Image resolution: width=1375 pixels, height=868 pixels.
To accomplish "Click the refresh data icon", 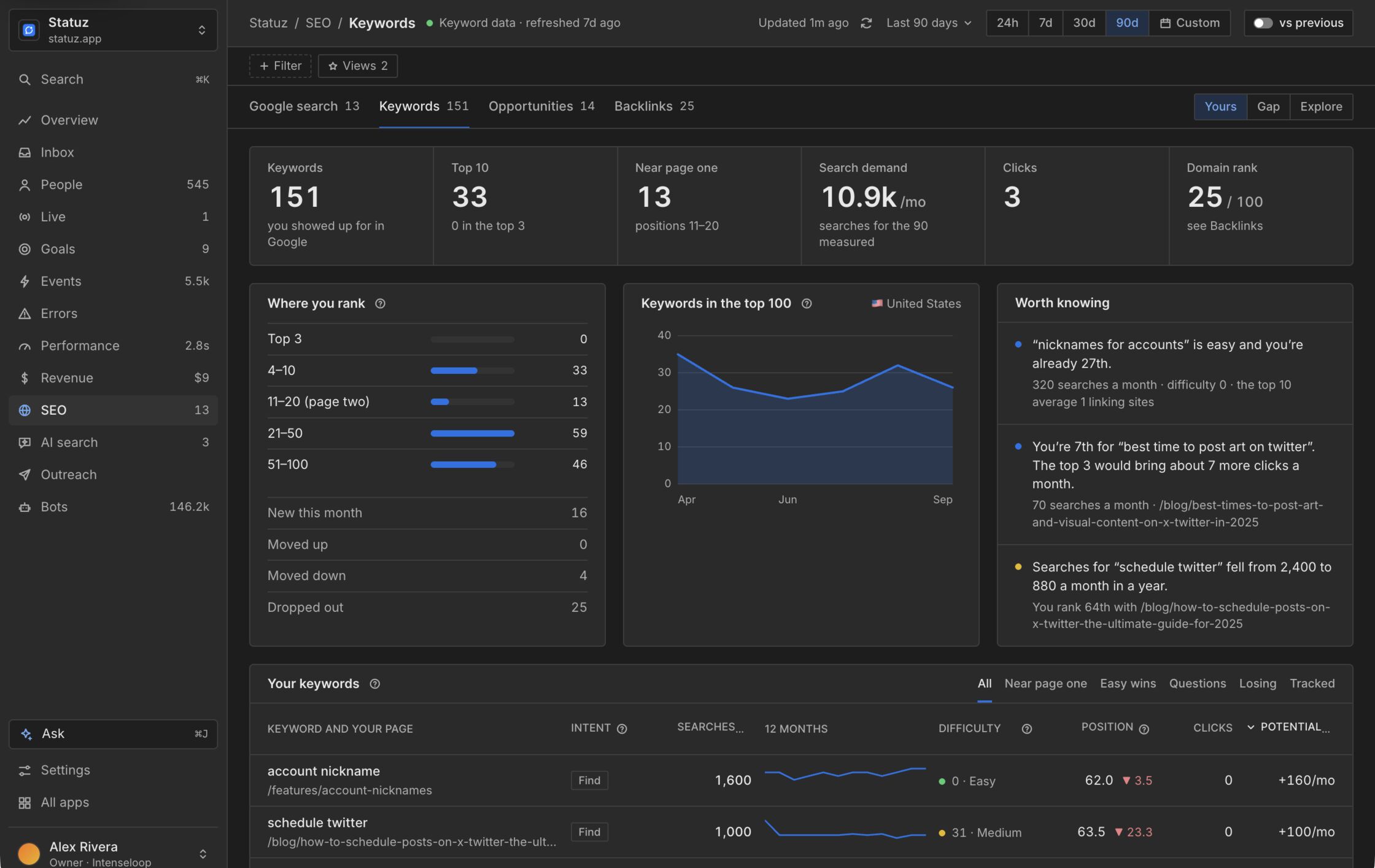I will pyautogui.click(x=866, y=23).
